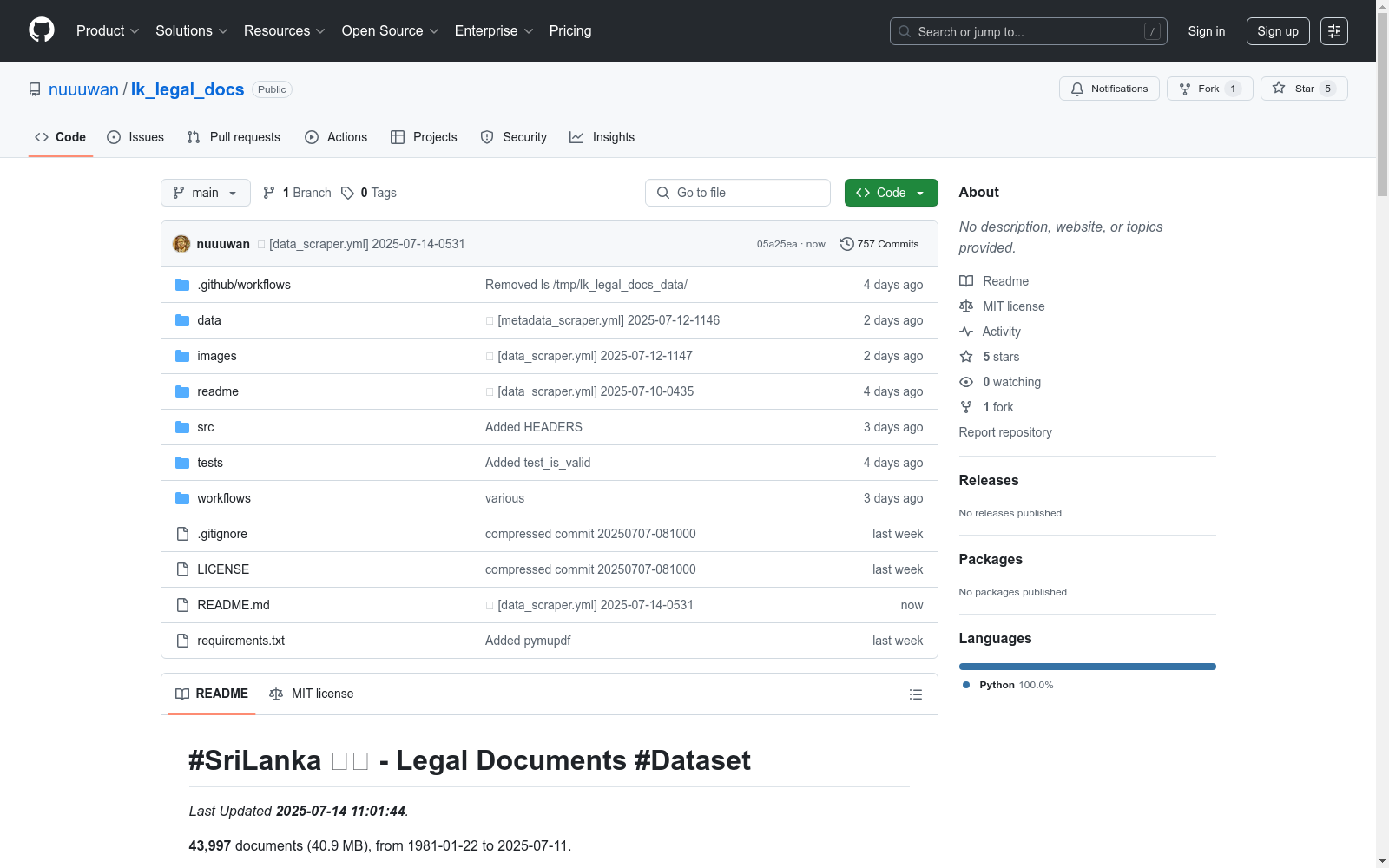Open nuuuwan's avatar thumbnail
1389x868 pixels.
181,244
